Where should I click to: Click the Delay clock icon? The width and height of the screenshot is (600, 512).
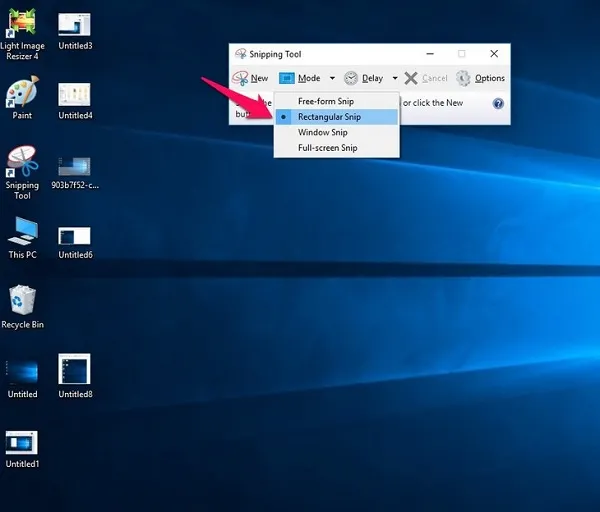pyautogui.click(x=351, y=78)
